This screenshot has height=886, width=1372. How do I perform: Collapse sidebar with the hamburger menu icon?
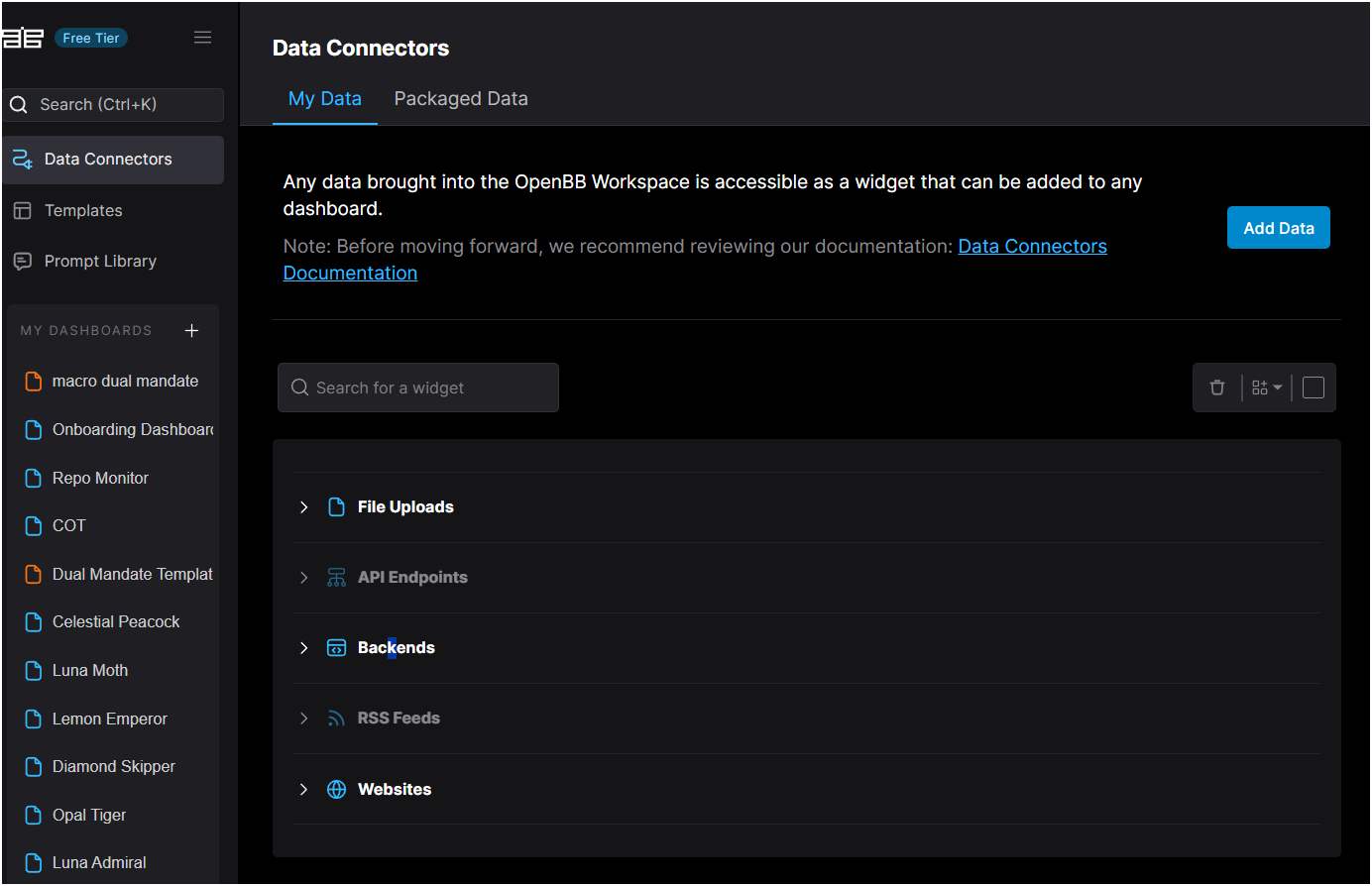pos(202,38)
